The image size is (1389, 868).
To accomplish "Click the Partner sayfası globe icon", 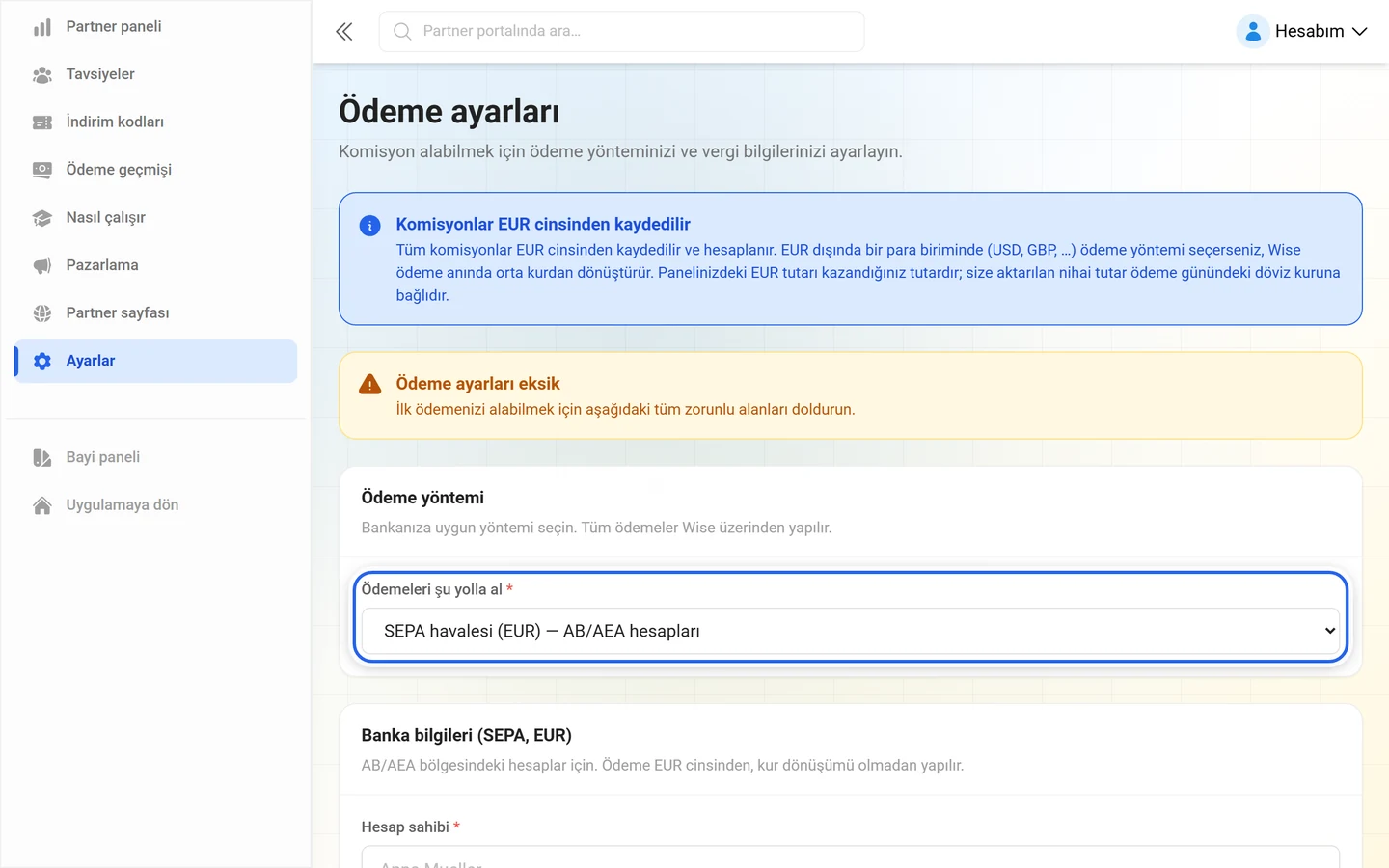I will [x=42, y=313].
